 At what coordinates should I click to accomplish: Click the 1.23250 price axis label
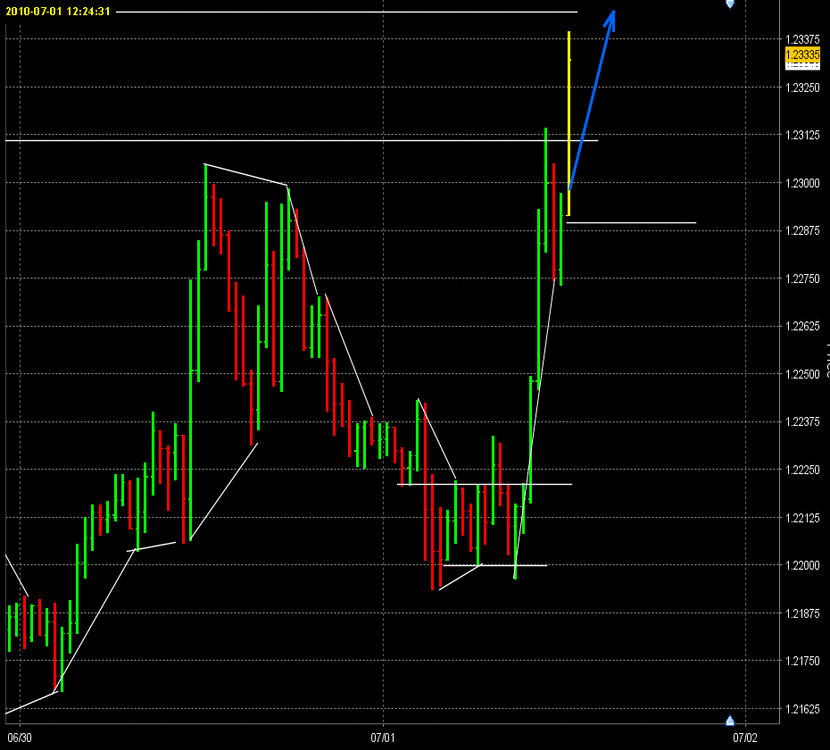[x=802, y=88]
